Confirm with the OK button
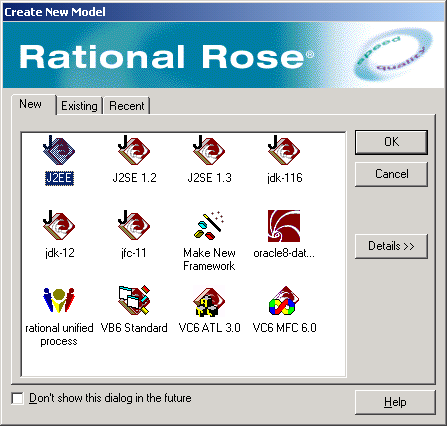Image resolution: width=447 pixels, height=426 pixels. [x=391, y=142]
